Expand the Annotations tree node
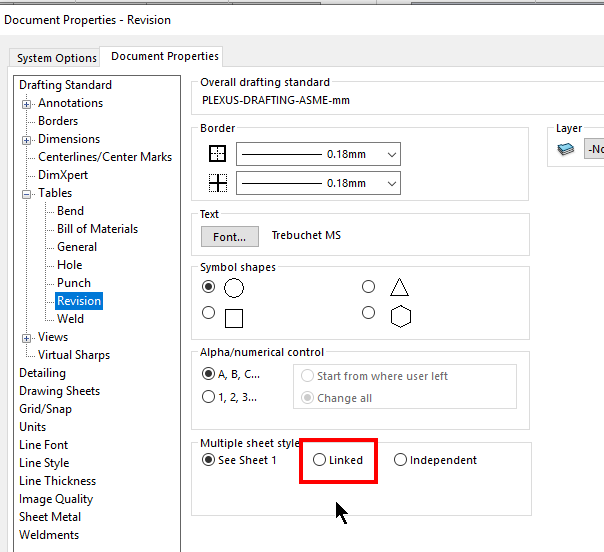The image size is (604, 552). pos(28,103)
